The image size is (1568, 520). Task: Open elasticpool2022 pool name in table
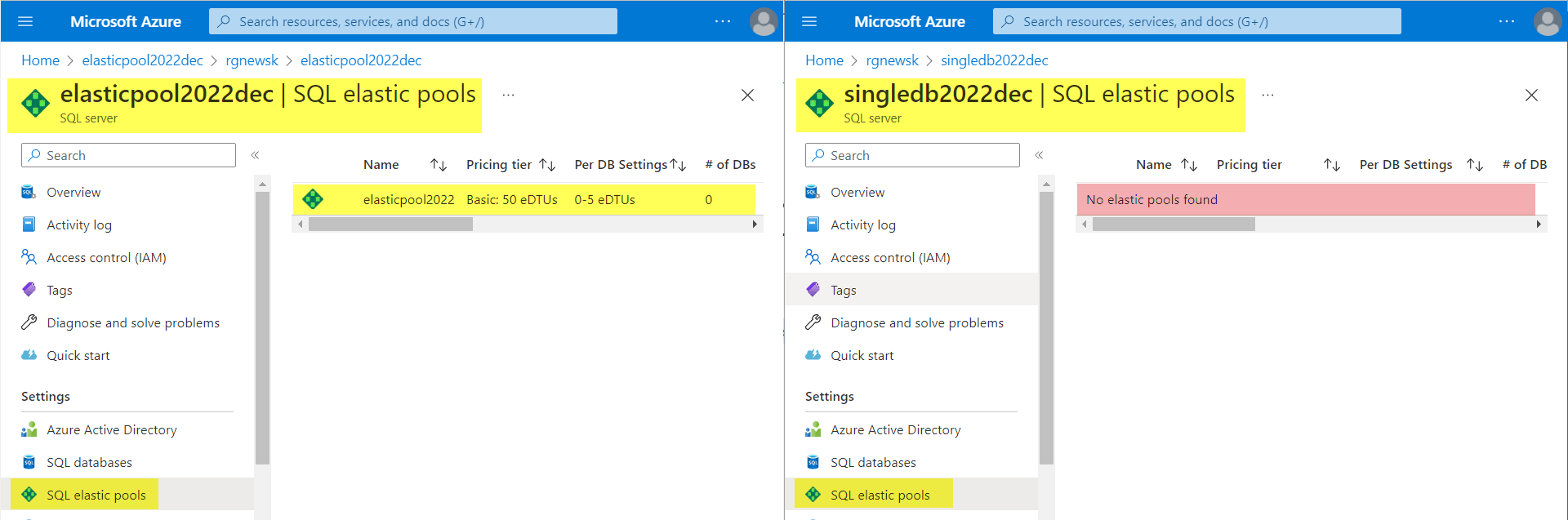(x=408, y=199)
